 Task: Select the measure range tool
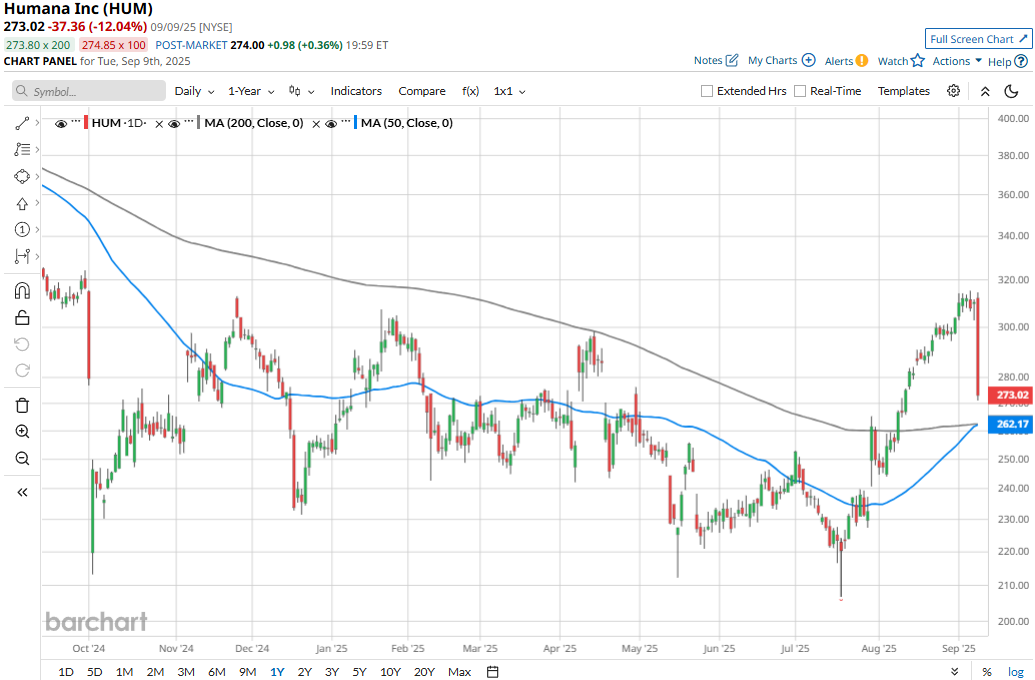(x=22, y=255)
